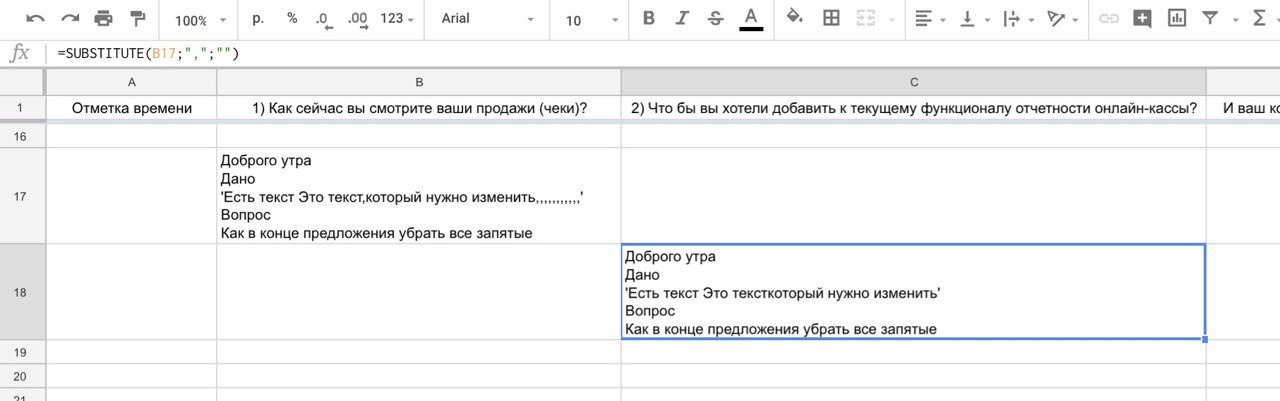Increase decimal places button
1280x401 pixels.
click(x=357, y=19)
